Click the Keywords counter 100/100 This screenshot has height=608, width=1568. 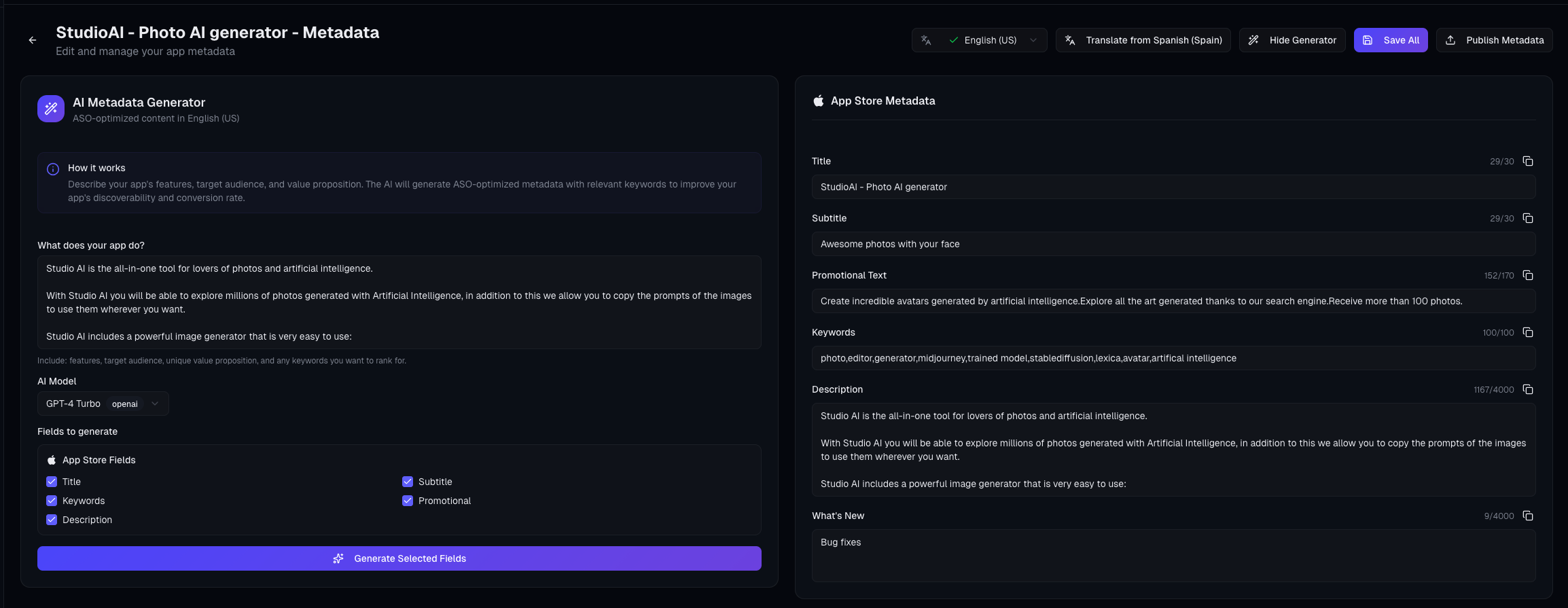(x=1498, y=333)
